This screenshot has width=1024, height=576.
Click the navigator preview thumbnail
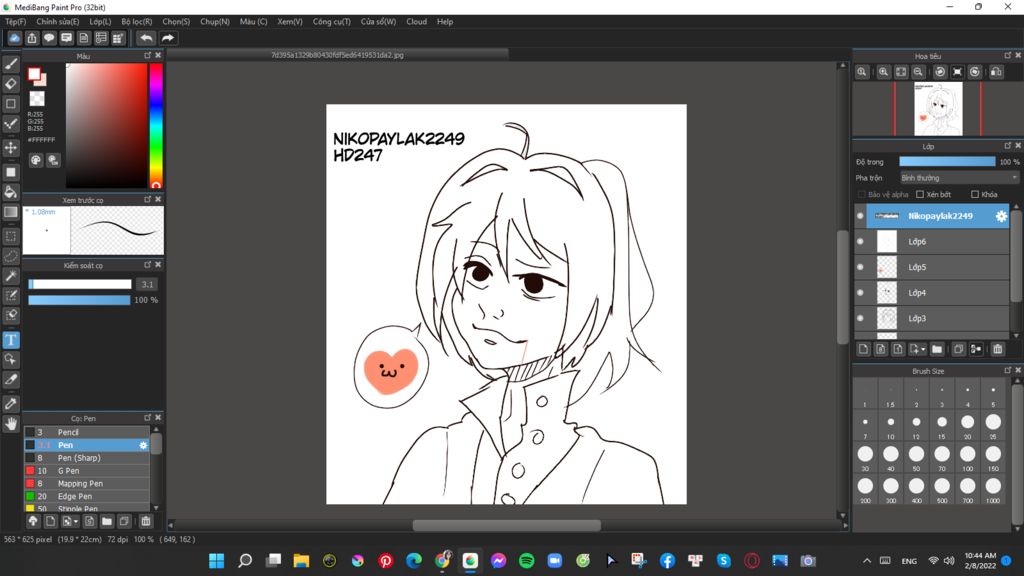[x=938, y=108]
